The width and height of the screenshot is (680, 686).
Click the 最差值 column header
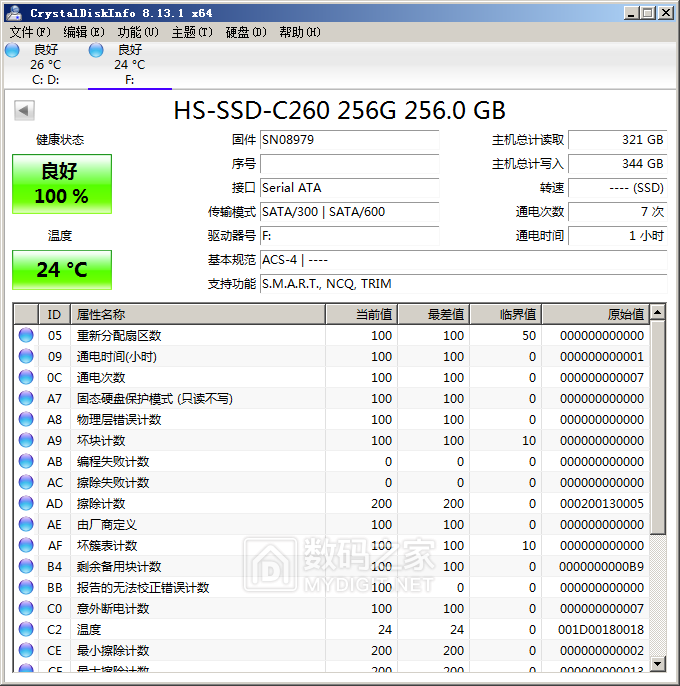click(434, 315)
